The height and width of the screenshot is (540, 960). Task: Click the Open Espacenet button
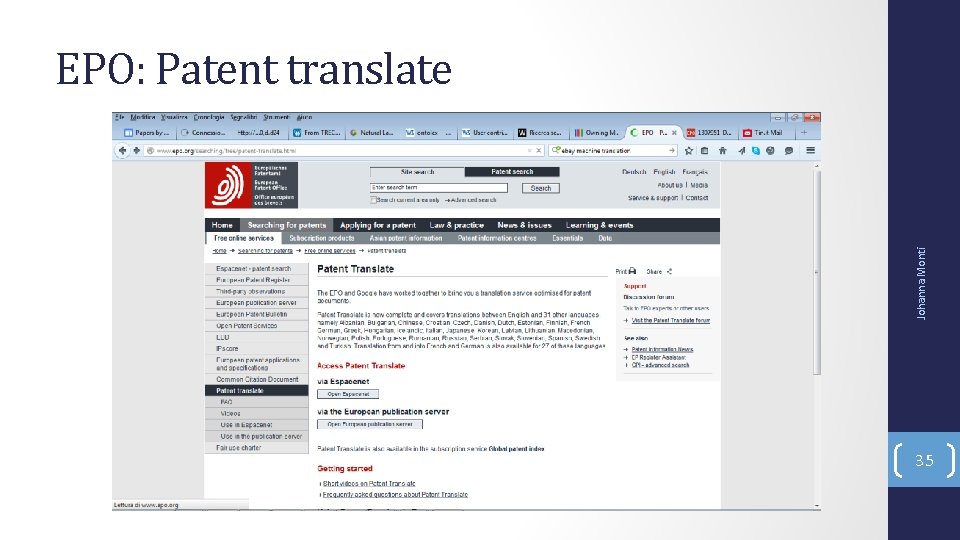(348, 394)
